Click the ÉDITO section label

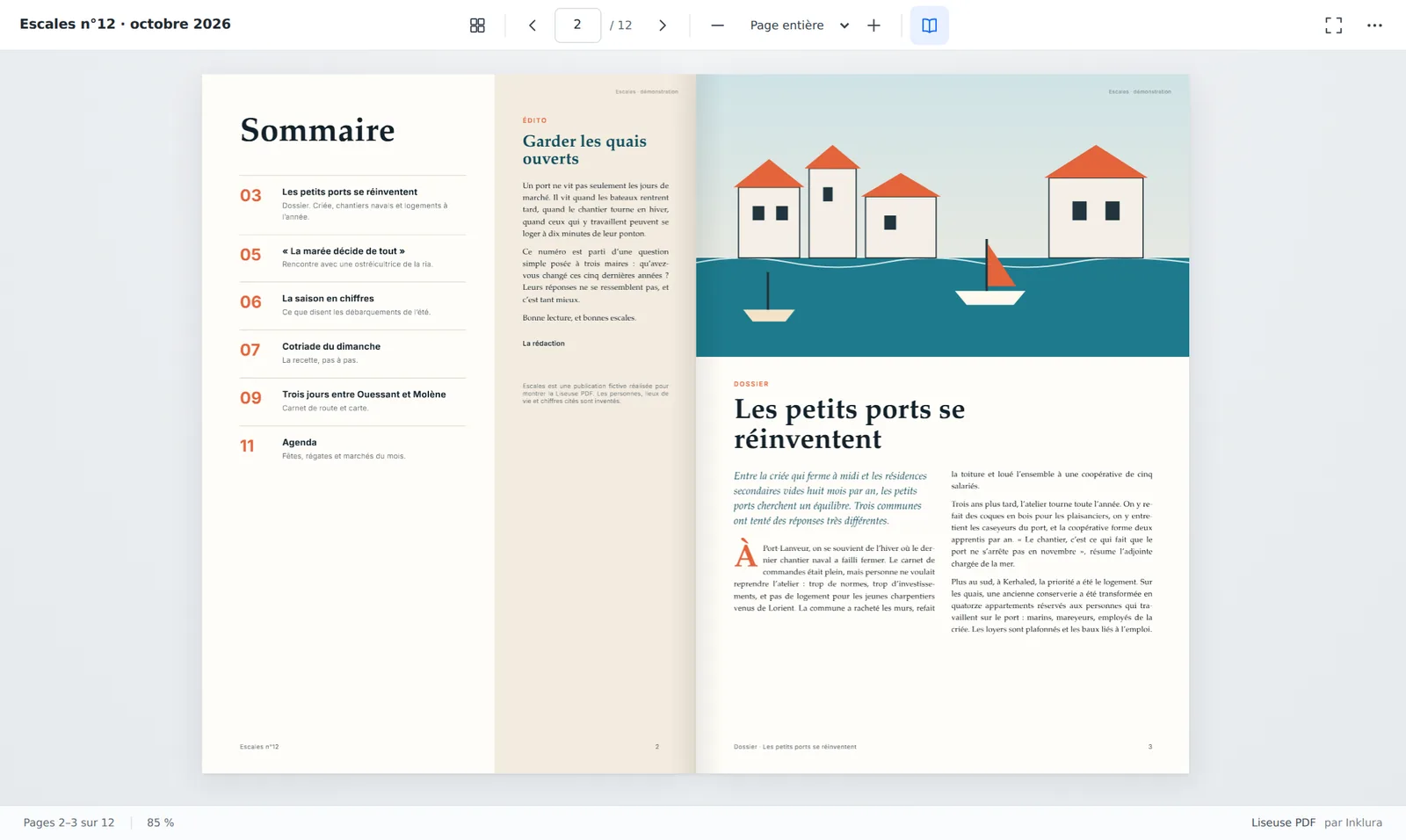tap(534, 120)
